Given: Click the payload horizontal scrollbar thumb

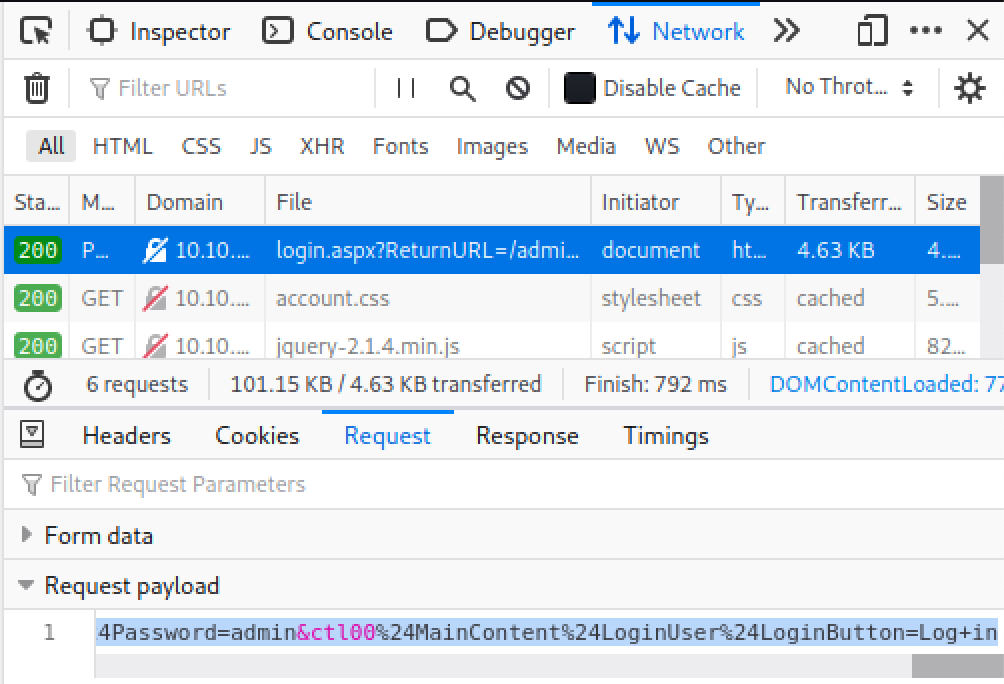Looking at the screenshot, I should pos(958,666).
